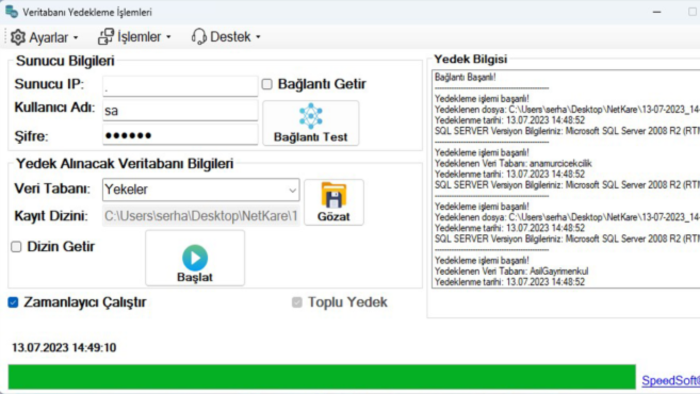The image size is (700, 394).
Task: Click the timestamp 13.07.2023 14:49:10
Action: [x=64, y=348]
